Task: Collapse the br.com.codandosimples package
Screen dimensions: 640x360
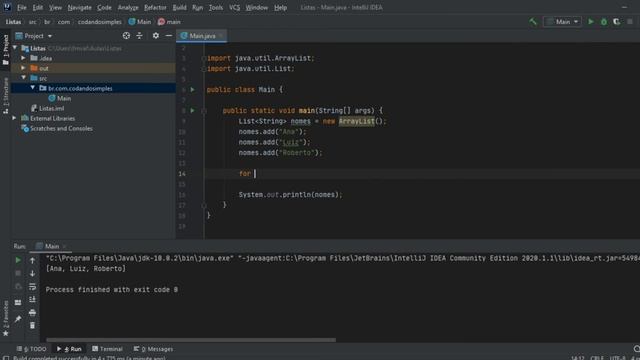Action: point(33,88)
